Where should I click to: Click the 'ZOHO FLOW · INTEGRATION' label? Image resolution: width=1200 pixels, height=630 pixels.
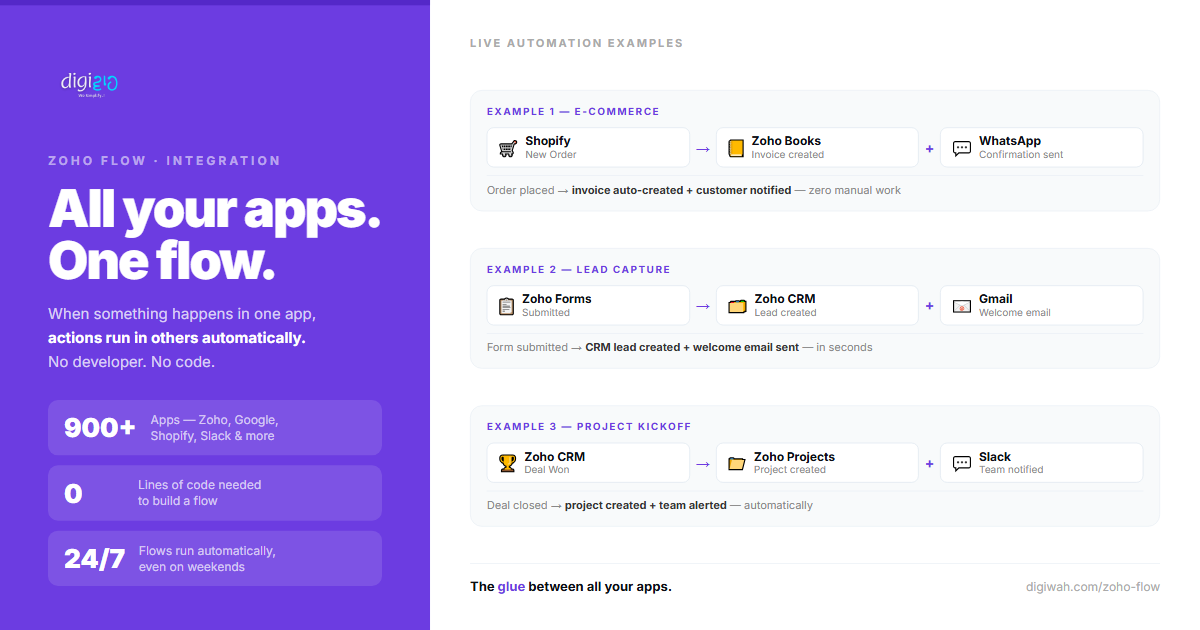[x=164, y=161]
